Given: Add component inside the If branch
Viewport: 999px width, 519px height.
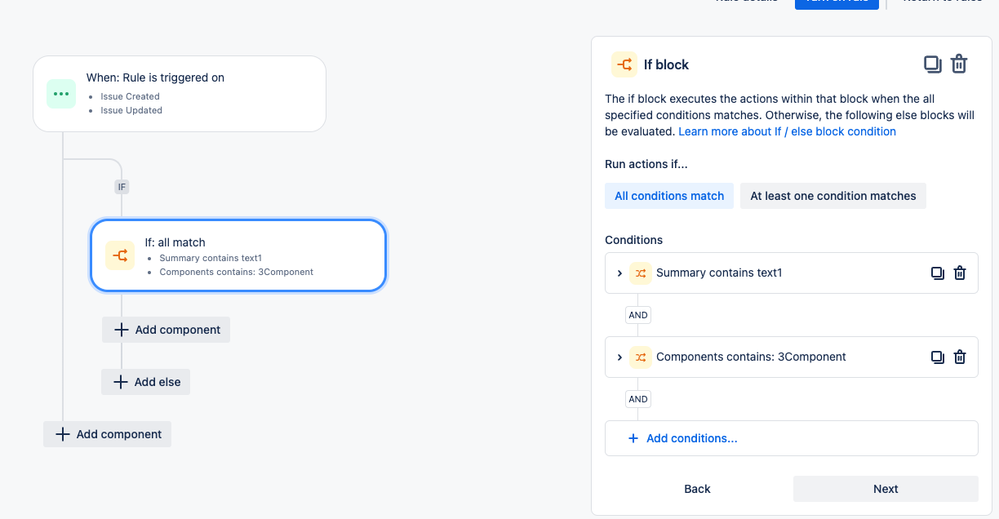Looking at the screenshot, I should pyautogui.click(x=166, y=330).
